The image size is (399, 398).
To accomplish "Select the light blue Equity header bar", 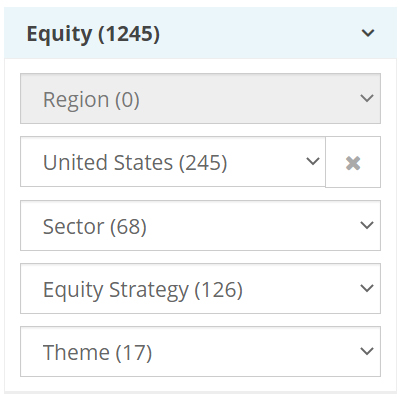I will coord(200,33).
